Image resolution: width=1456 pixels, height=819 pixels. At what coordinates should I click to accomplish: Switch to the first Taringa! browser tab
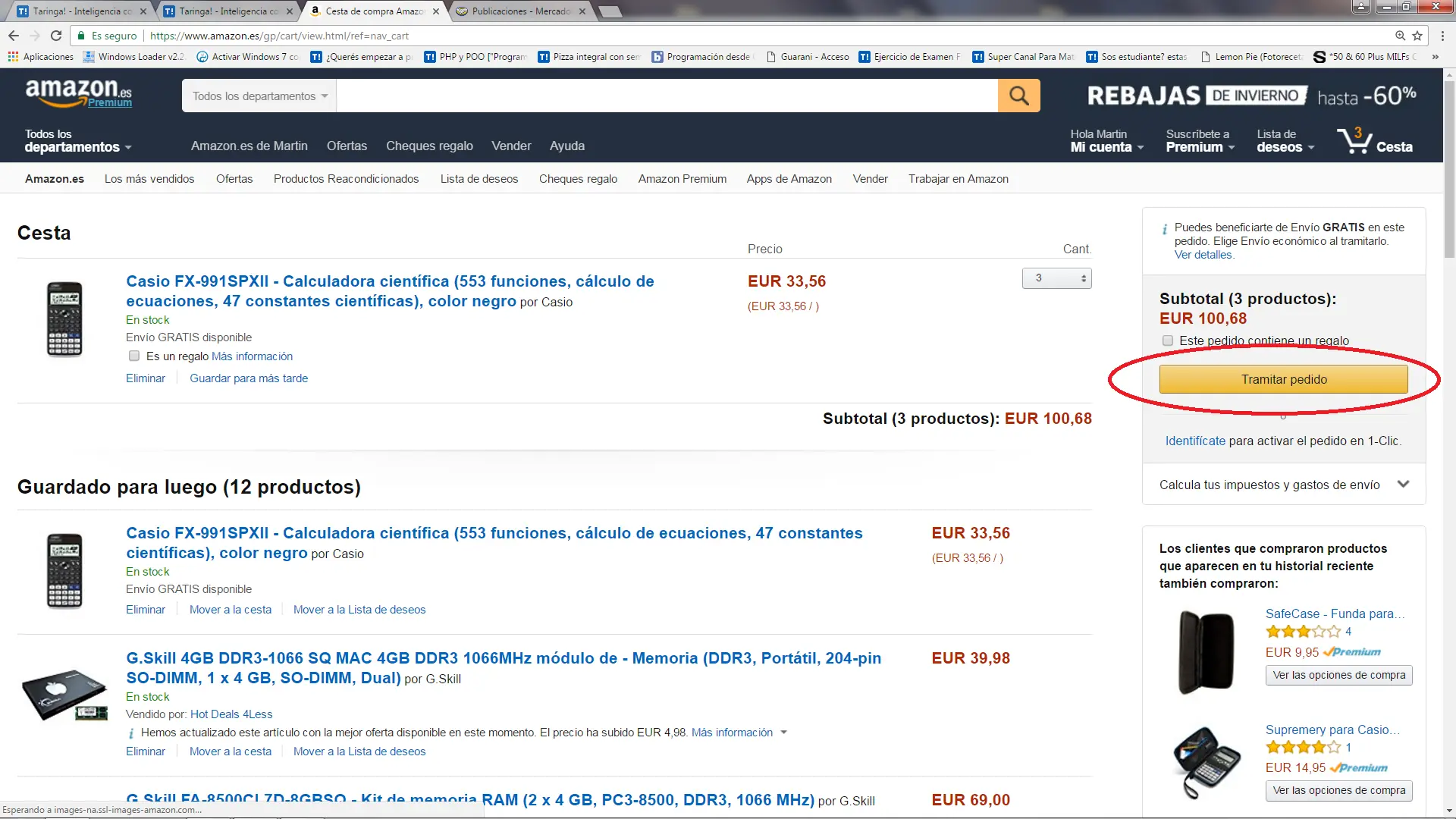[x=80, y=11]
